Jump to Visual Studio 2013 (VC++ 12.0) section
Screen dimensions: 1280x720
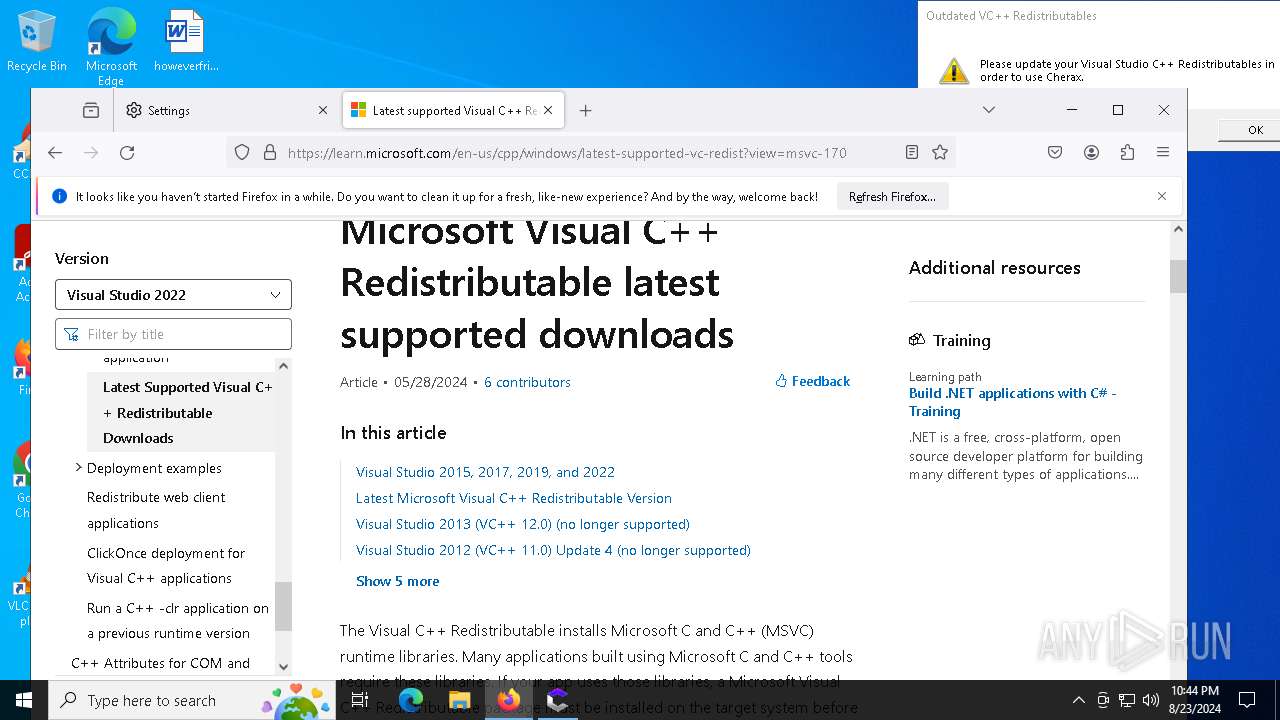523,524
